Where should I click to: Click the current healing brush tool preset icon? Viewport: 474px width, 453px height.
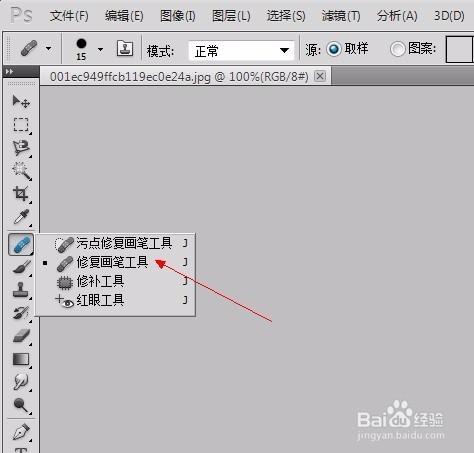pos(29,49)
